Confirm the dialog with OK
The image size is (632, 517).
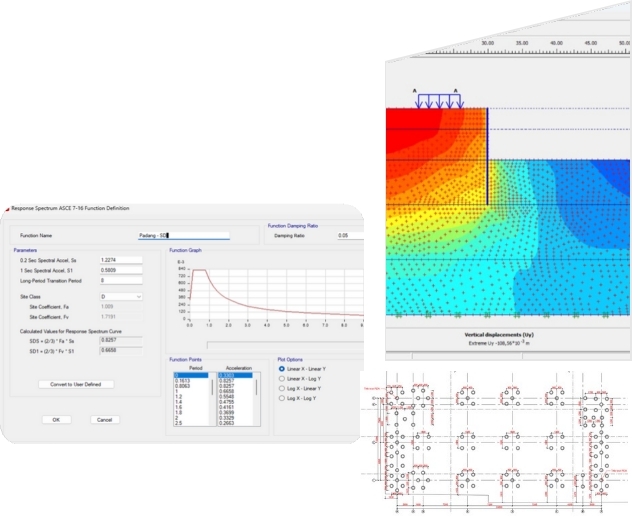point(56,419)
